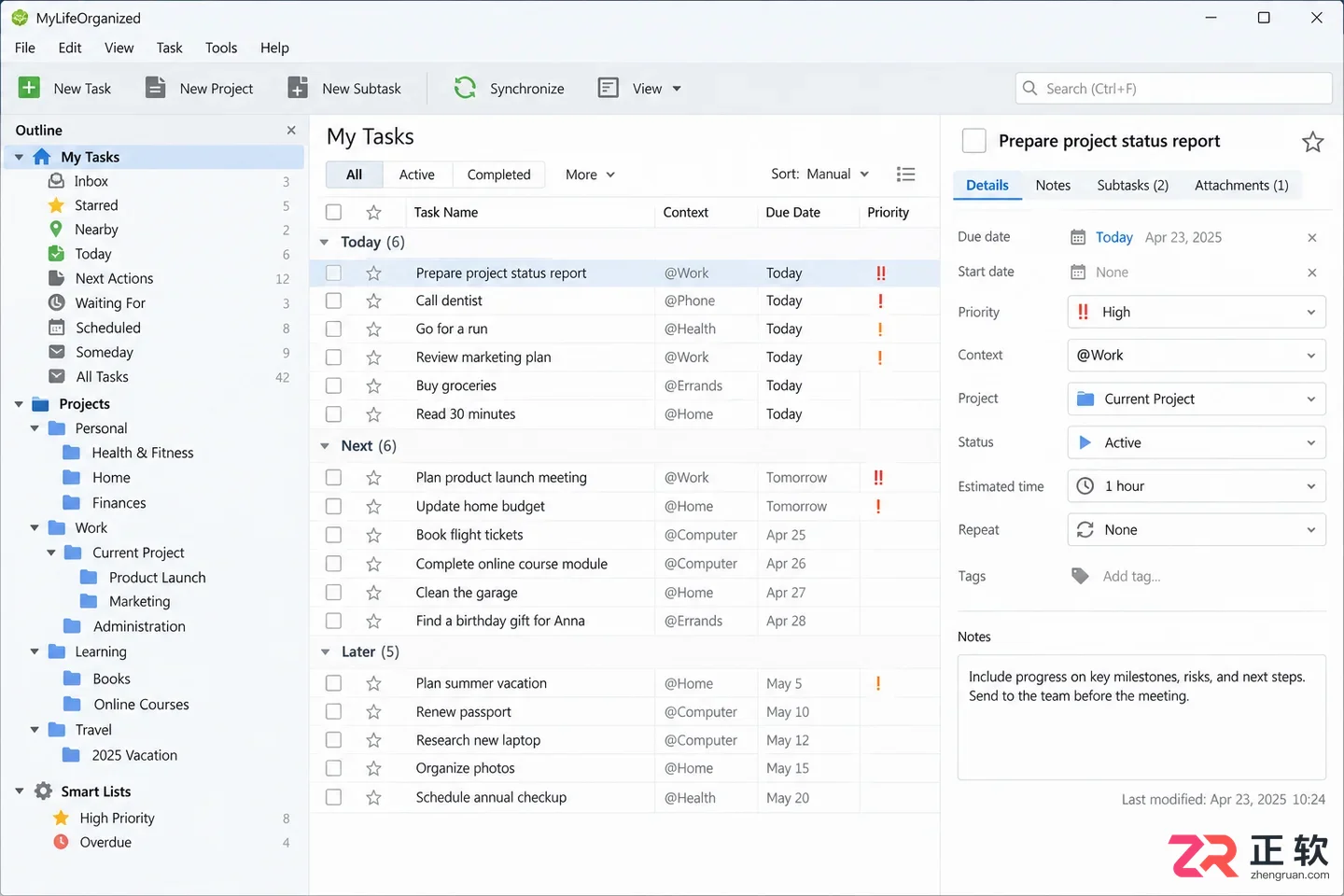The width and height of the screenshot is (1344, 896).
Task: Open the Priority High dropdown
Action: tap(1197, 312)
